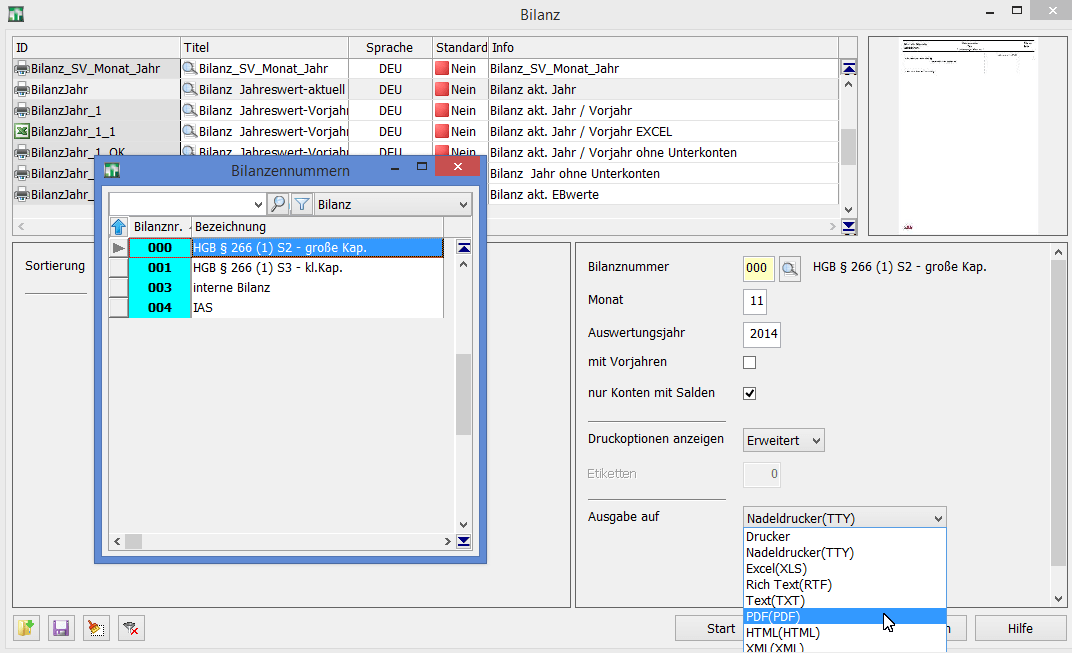Enable the 'mit Vorjahren' checkbox
The image size is (1072, 653).
point(749,362)
